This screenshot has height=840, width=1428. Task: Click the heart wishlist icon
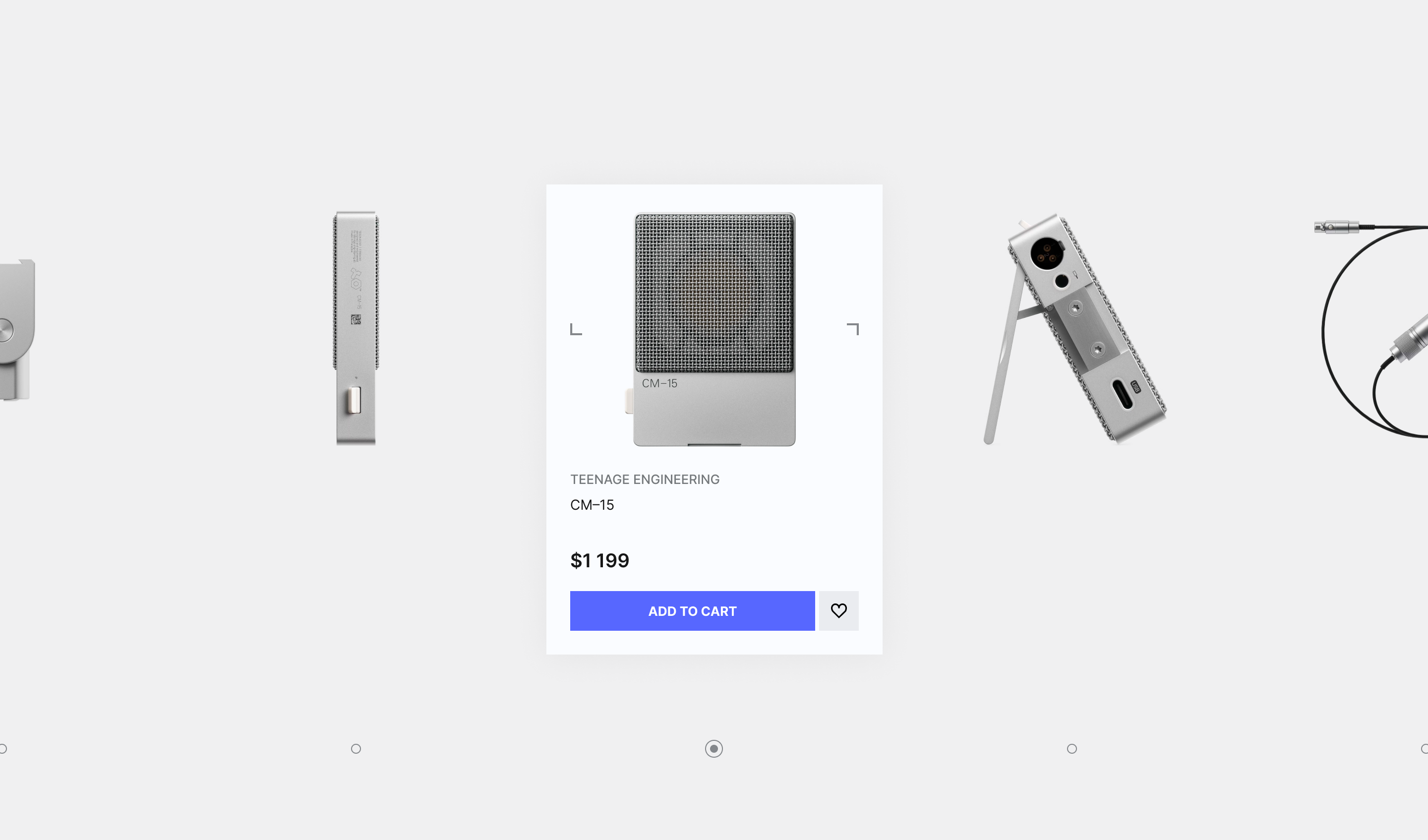pos(838,610)
